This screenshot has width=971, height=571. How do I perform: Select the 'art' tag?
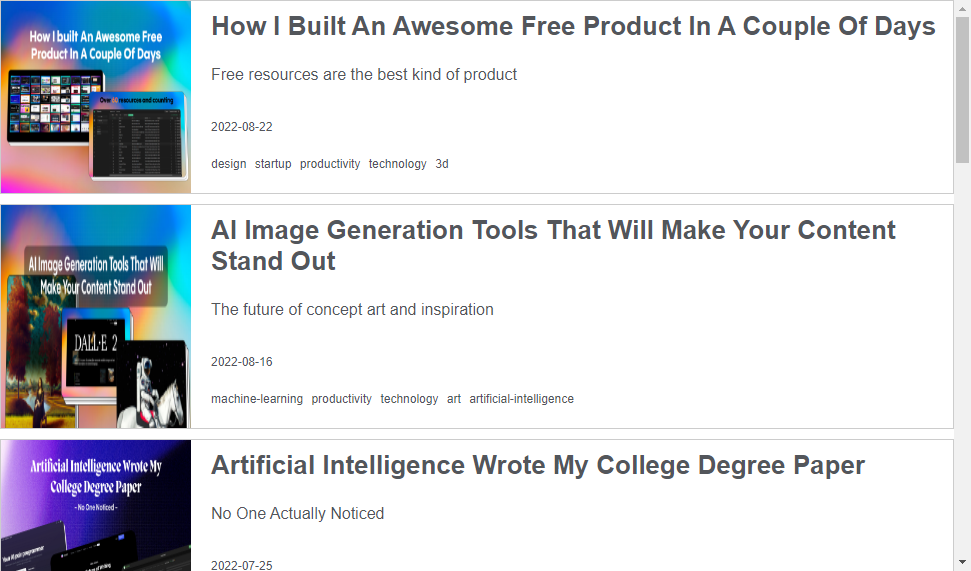coord(454,399)
